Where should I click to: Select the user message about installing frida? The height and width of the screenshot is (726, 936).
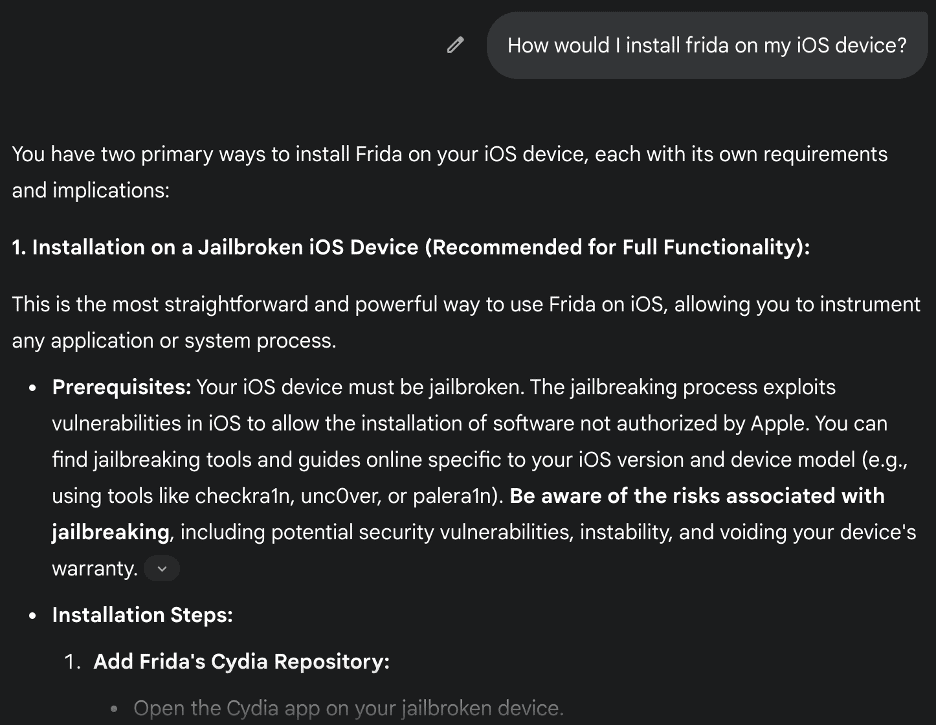[x=707, y=45]
